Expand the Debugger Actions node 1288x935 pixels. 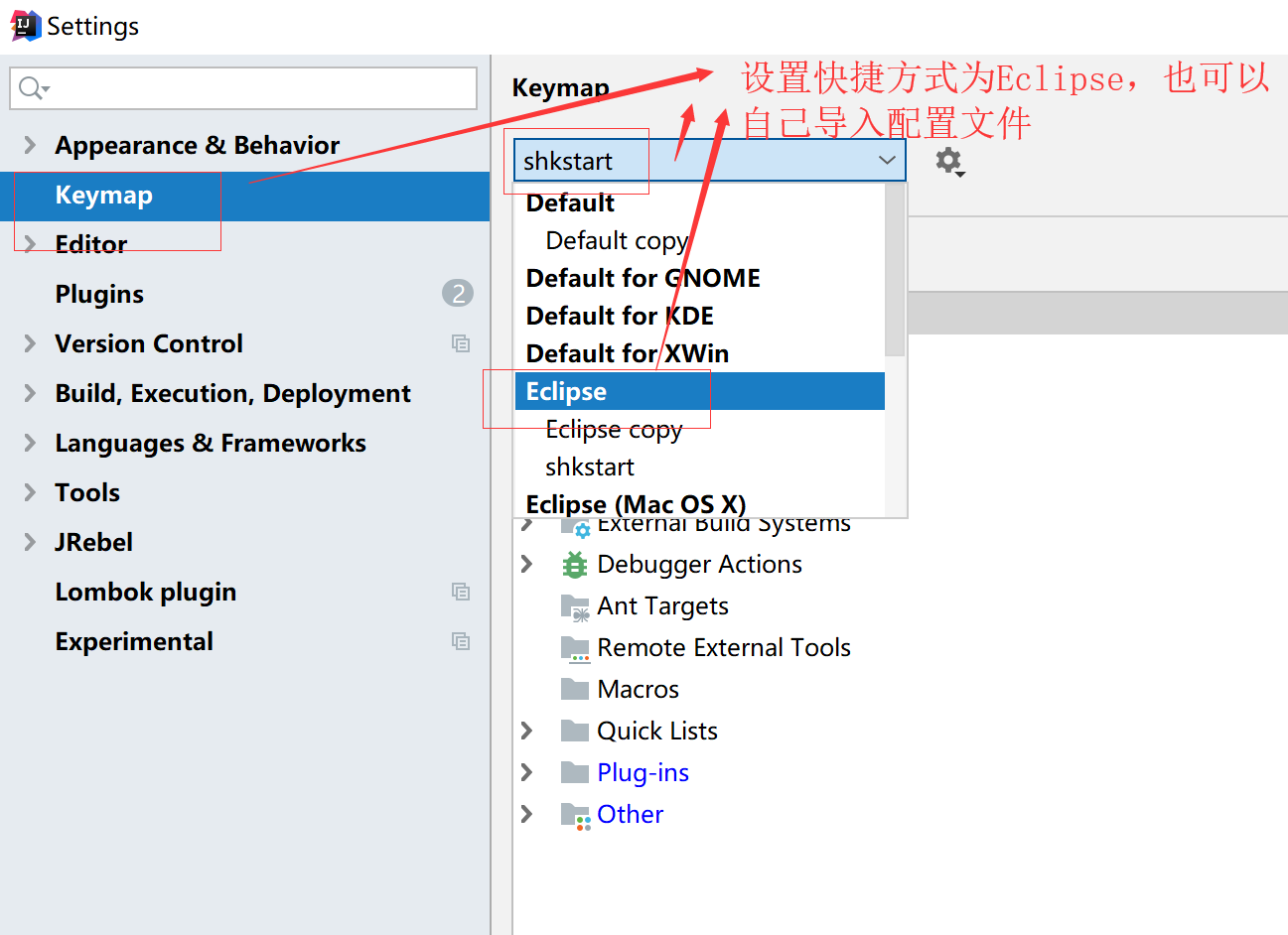point(527,564)
